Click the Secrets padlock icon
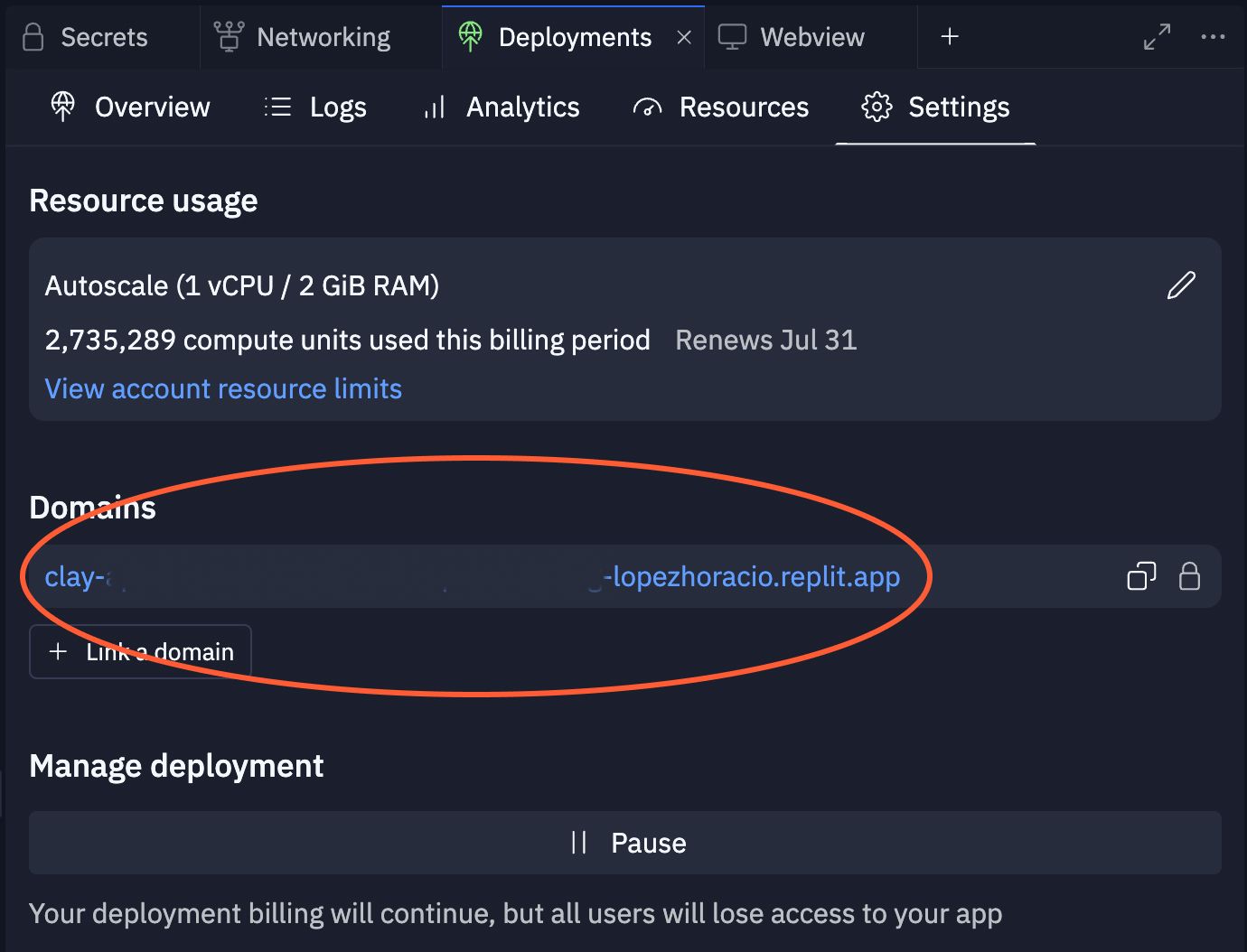Viewport: 1247px width, 952px height. (33, 37)
